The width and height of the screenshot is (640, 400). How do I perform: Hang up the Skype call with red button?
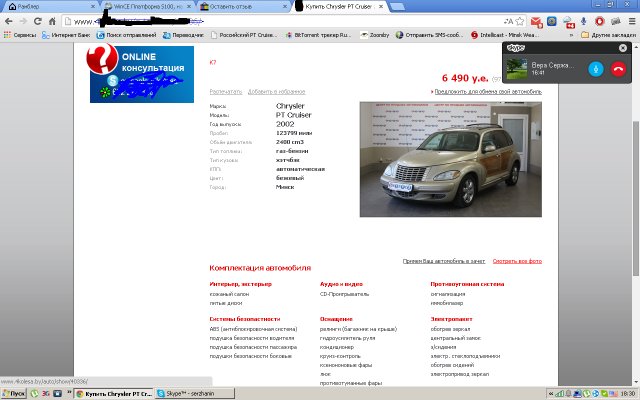619,69
